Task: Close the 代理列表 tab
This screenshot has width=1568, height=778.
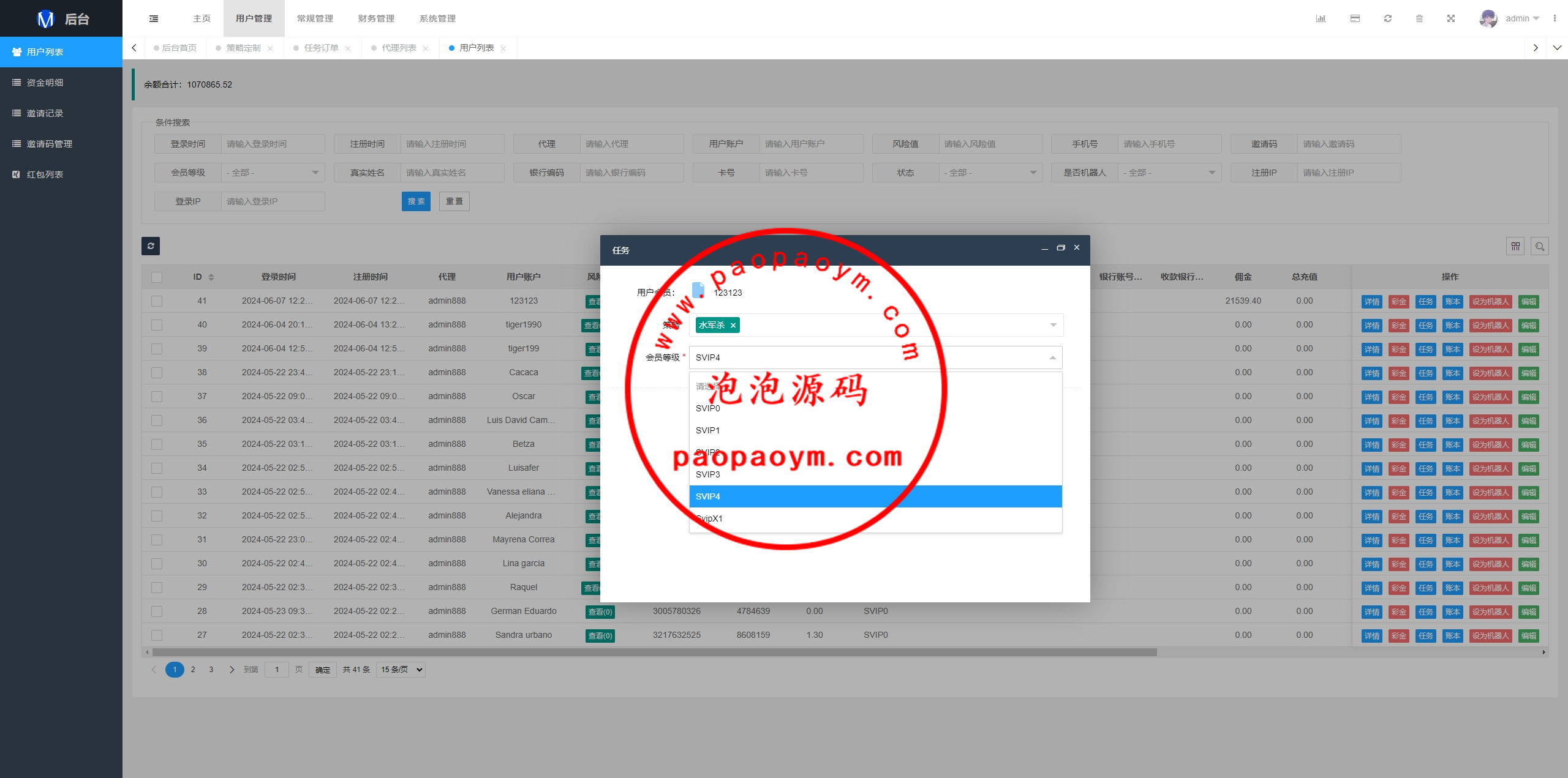Action: 426,48
